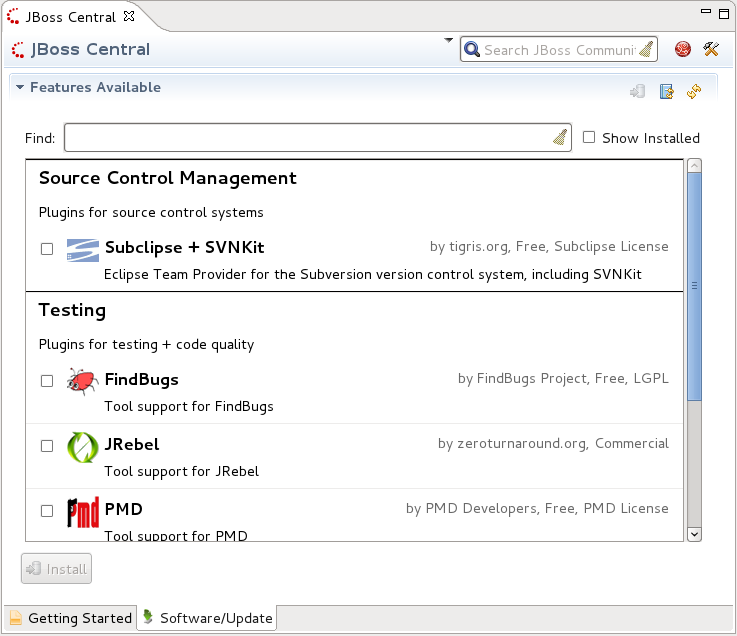
Task: Select the Software/Update tab
Action: pyautogui.click(x=207, y=618)
